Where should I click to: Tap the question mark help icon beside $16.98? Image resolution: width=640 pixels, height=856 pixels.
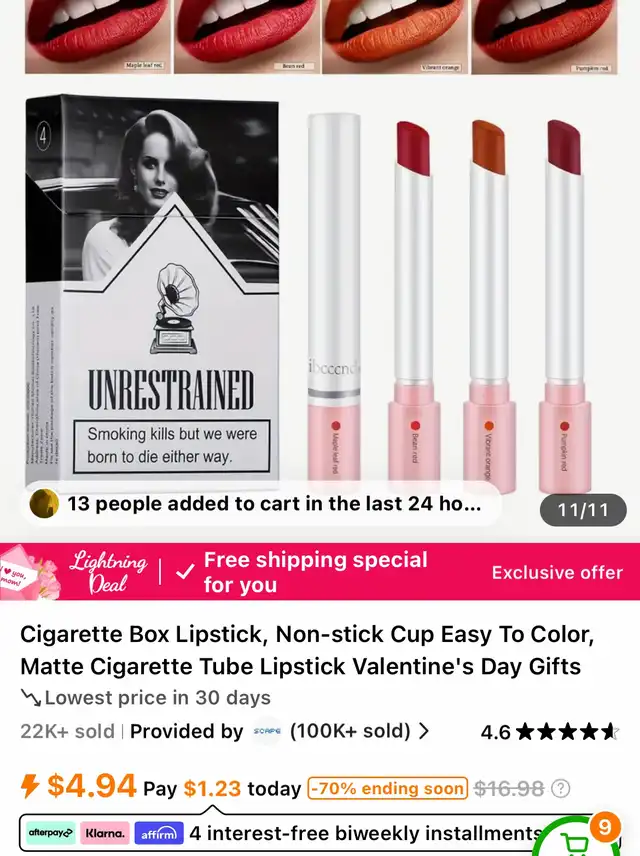(x=561, y=788)
